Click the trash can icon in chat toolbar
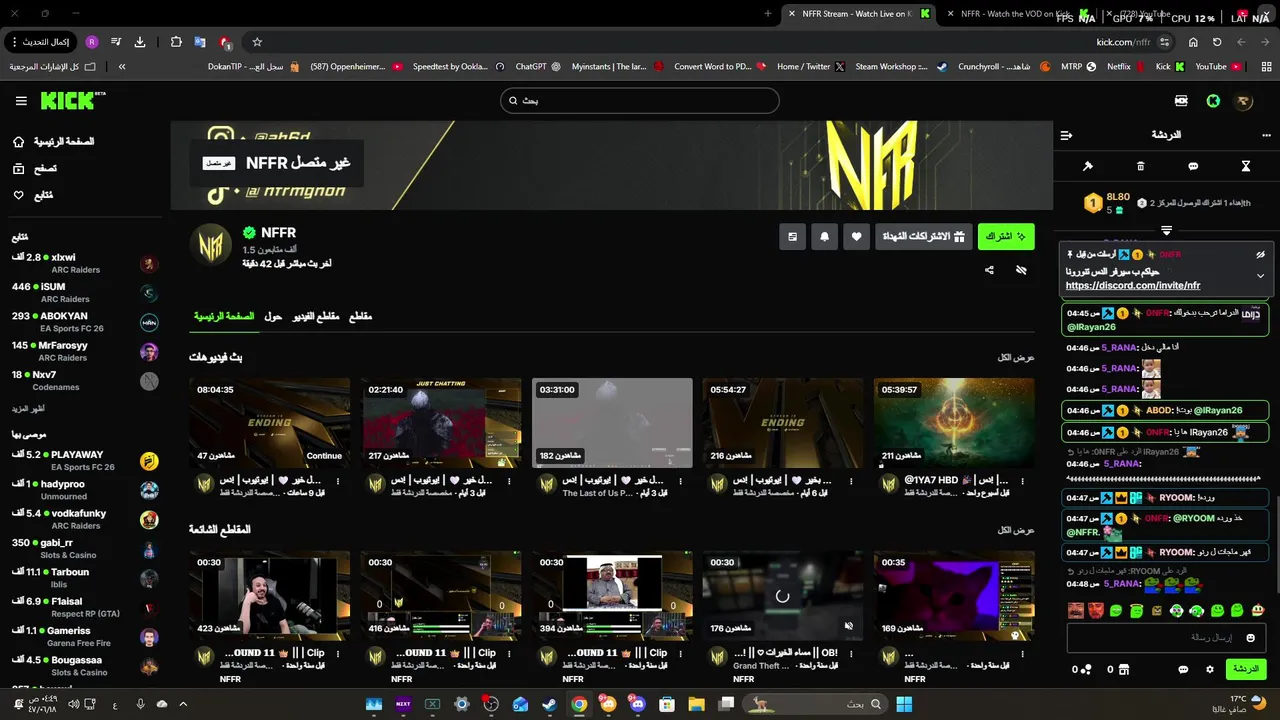 [1140, 166]
